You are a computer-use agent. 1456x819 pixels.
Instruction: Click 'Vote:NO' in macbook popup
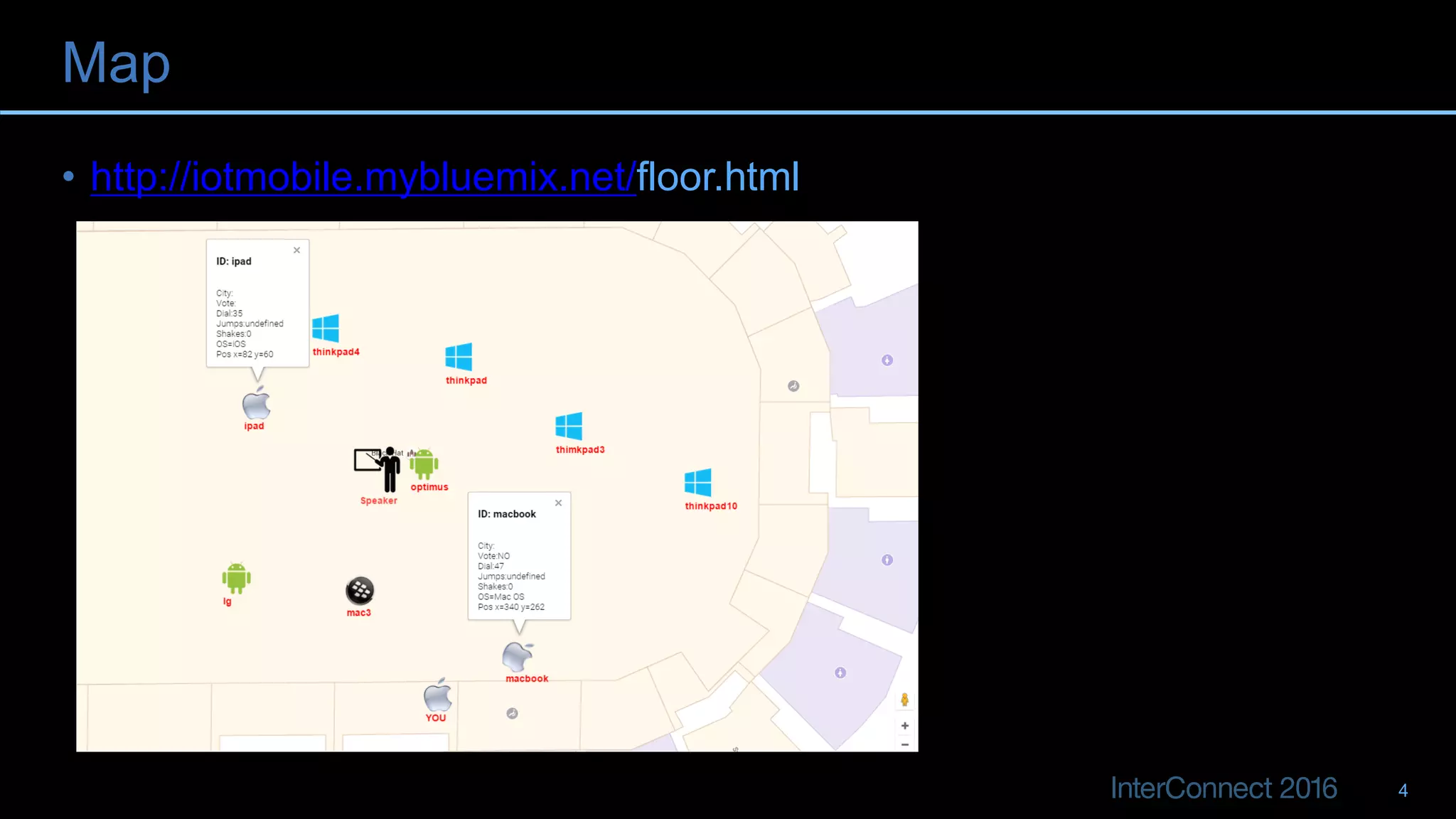point(493,556)
